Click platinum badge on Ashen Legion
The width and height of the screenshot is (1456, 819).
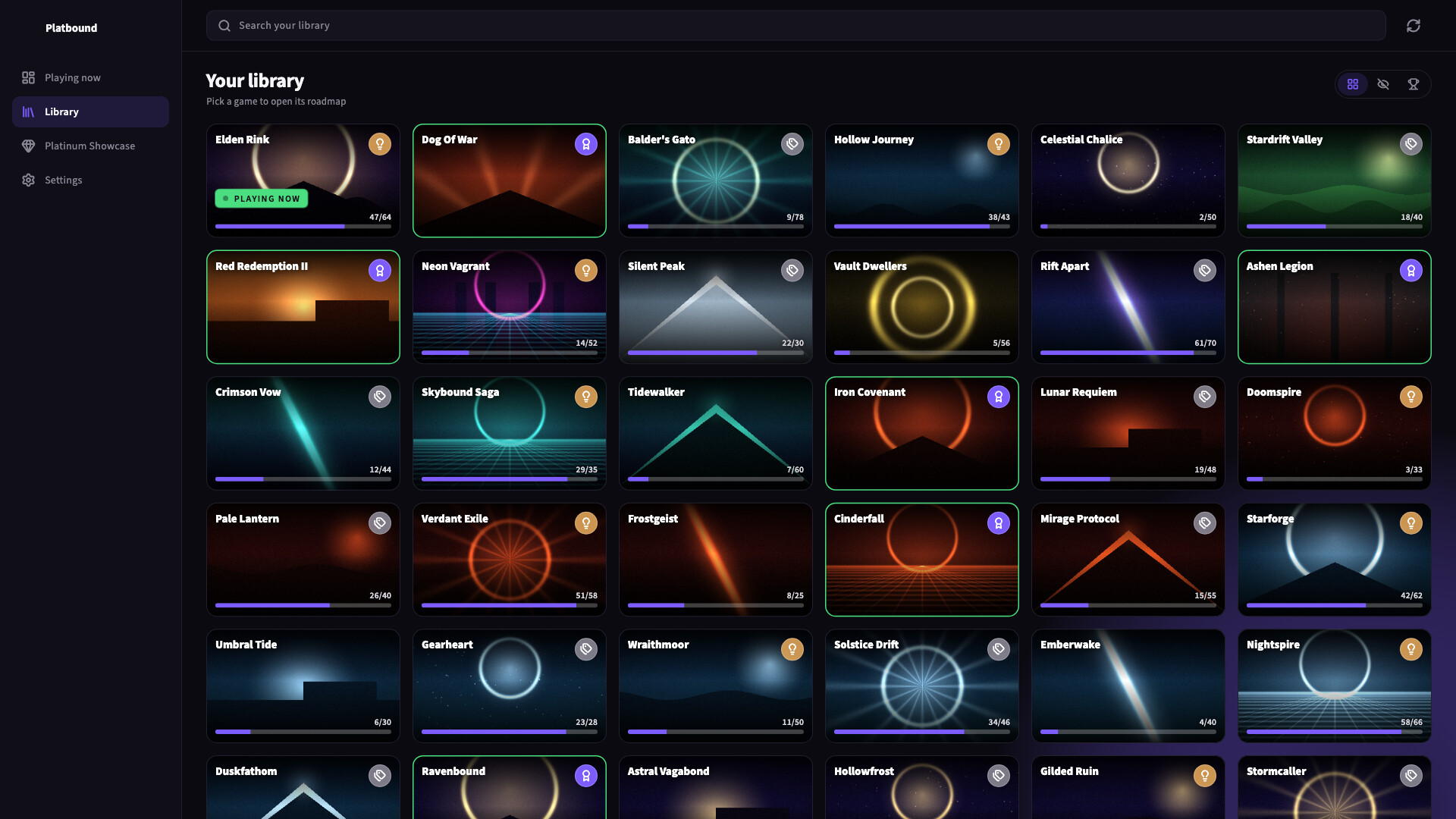point(1411,271)
